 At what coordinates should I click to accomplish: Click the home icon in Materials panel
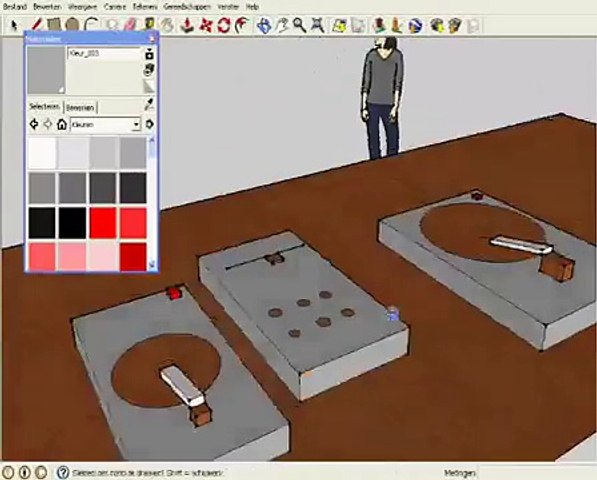click(62, 124)
